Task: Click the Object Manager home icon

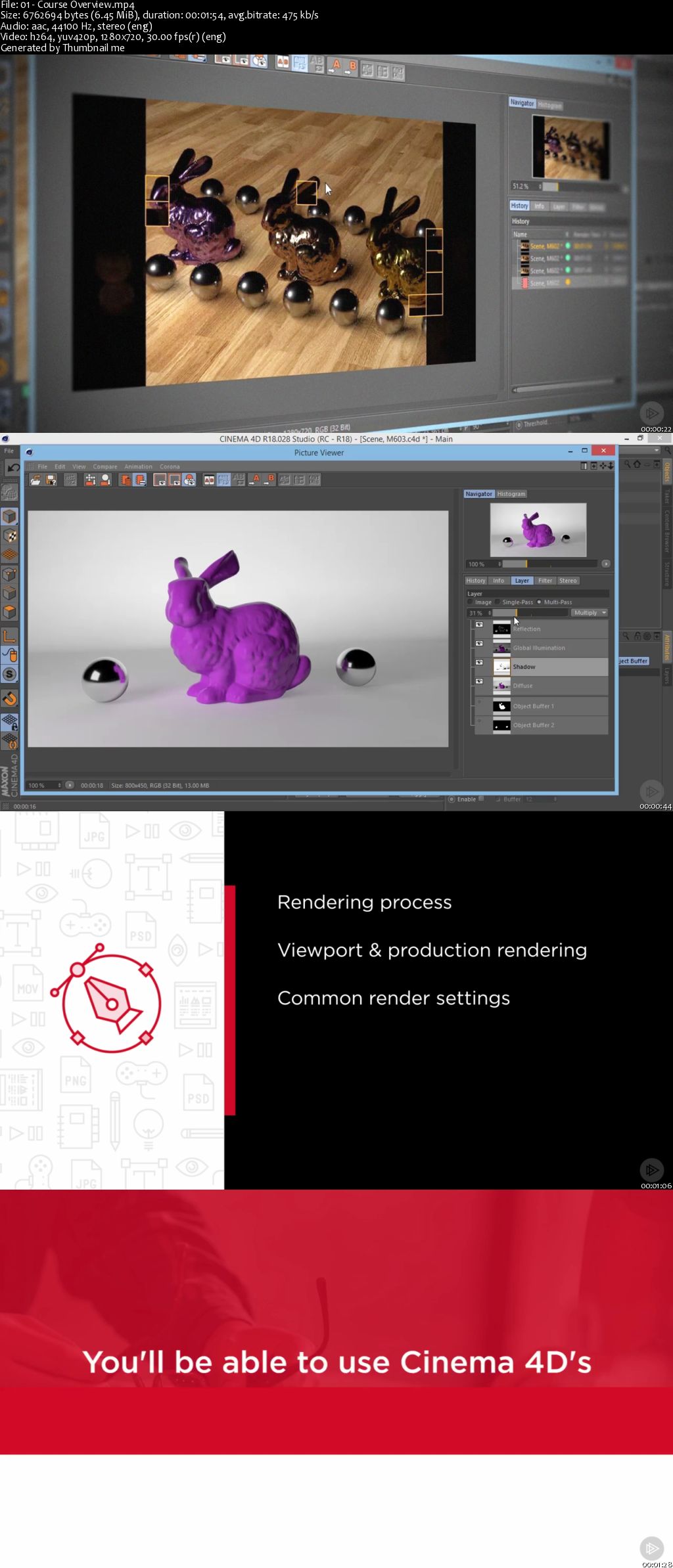Action: pos(637,464)
